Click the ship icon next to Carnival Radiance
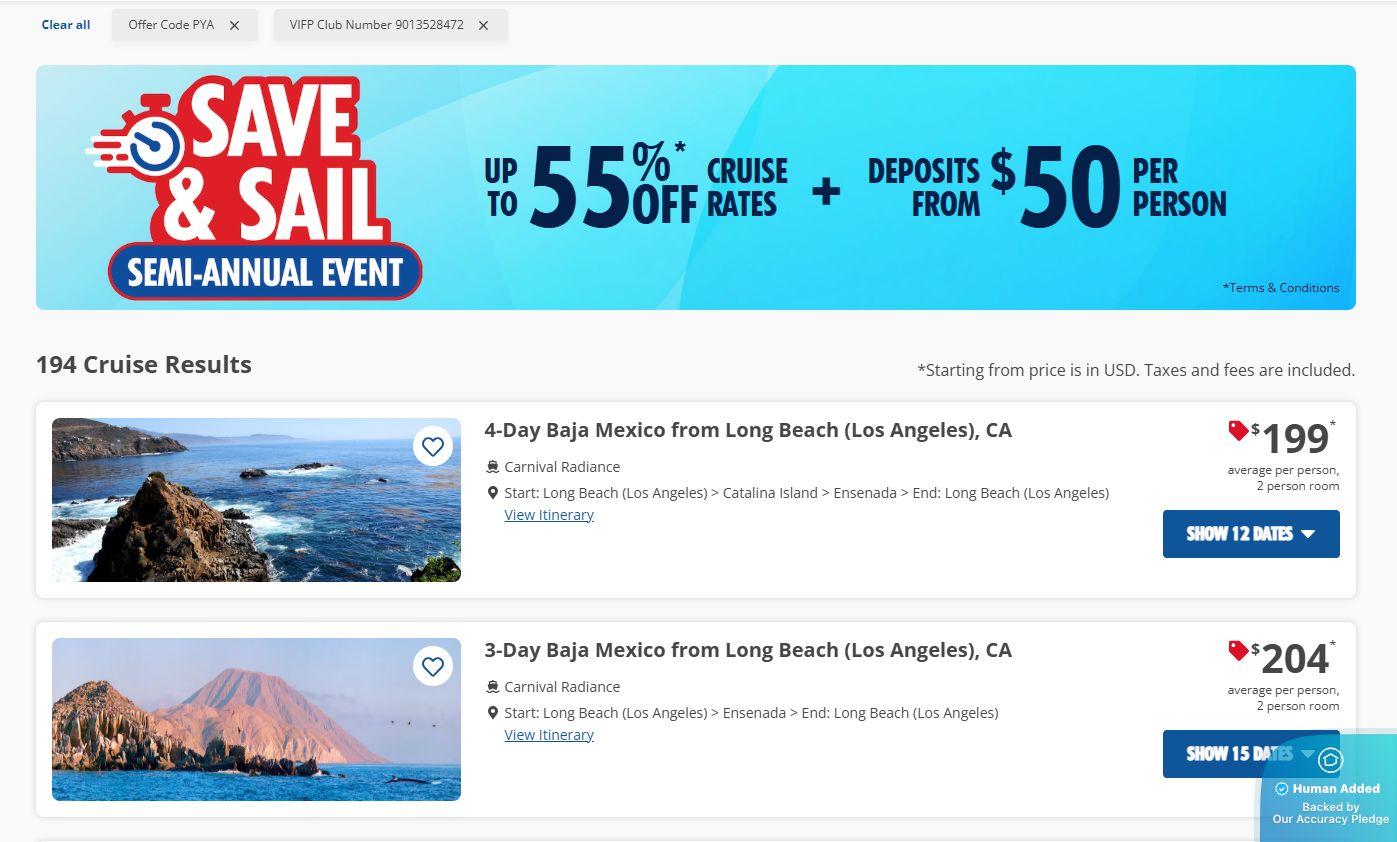This screenshot has height=842, width=1397. [491, 466]
